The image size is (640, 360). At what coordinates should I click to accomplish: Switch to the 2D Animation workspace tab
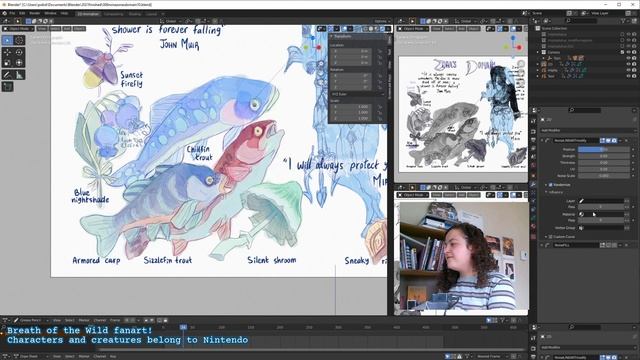pyautogui.click(x=88, y=14)
